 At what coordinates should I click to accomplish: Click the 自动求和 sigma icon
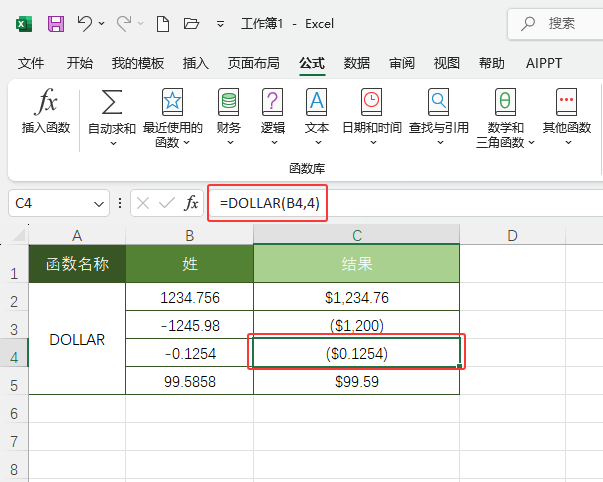click(112, 102)
